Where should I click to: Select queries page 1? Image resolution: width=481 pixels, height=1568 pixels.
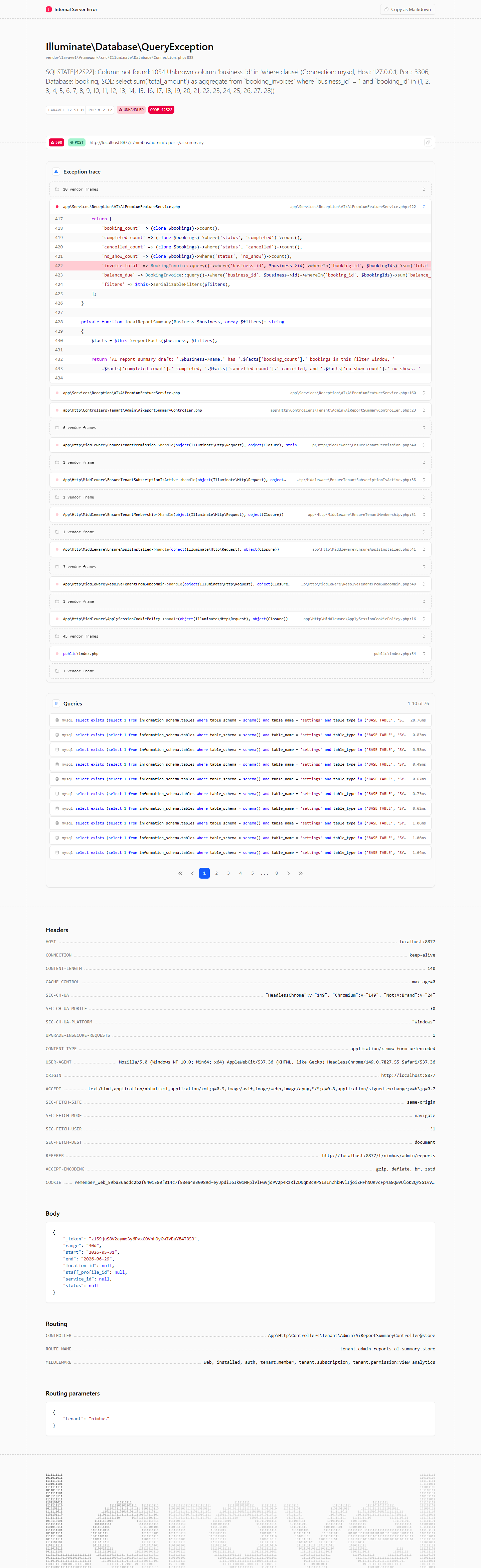point(204,873)
